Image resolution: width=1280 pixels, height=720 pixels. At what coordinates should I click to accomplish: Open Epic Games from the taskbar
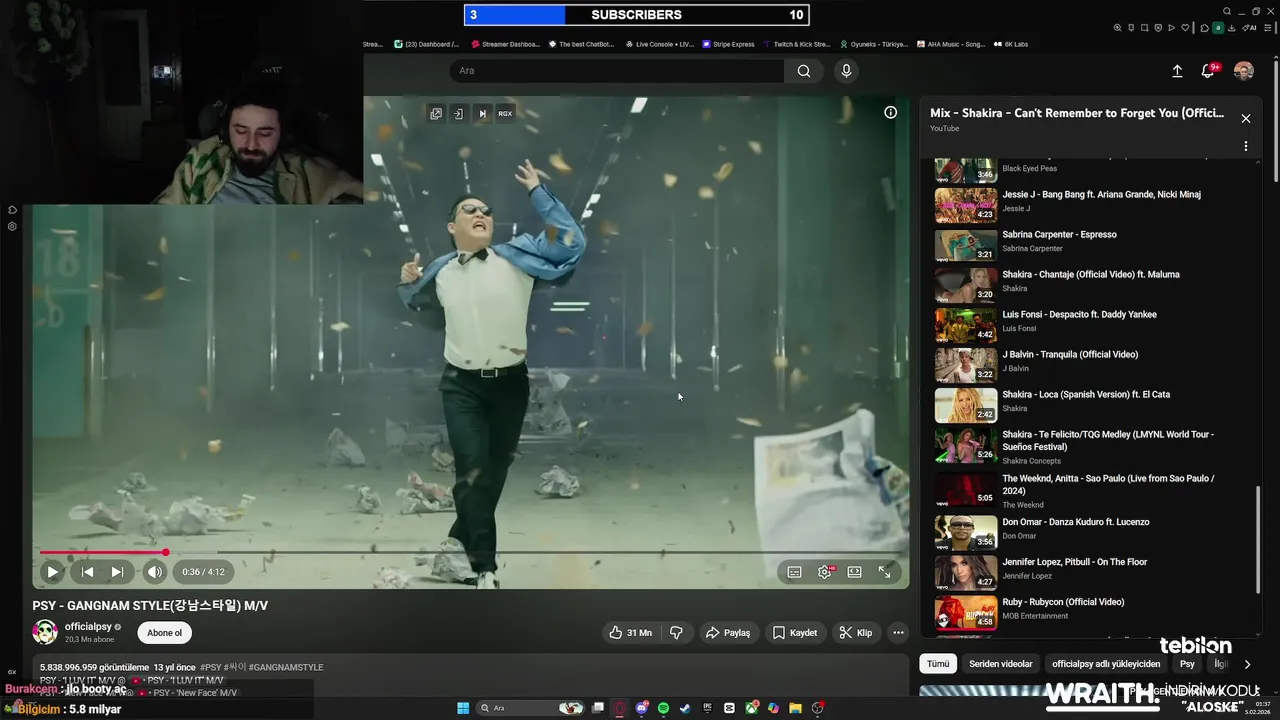707,708
